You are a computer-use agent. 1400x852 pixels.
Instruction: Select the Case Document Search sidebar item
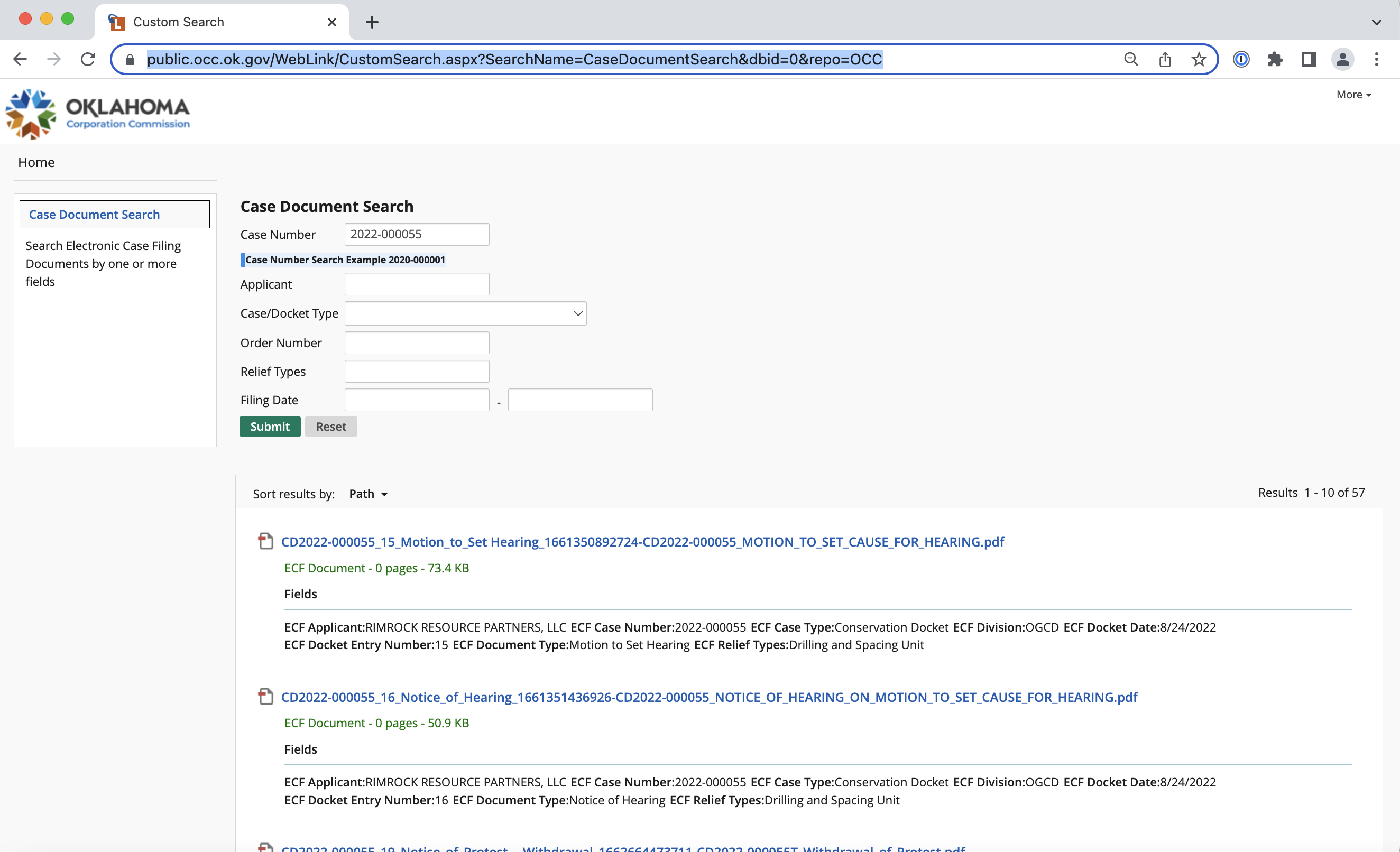(x=114, y=214)
